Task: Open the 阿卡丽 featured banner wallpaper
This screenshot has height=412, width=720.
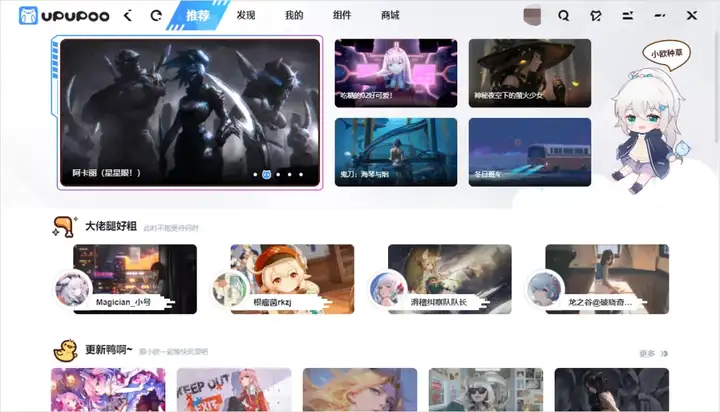Action: click(190, 113)
